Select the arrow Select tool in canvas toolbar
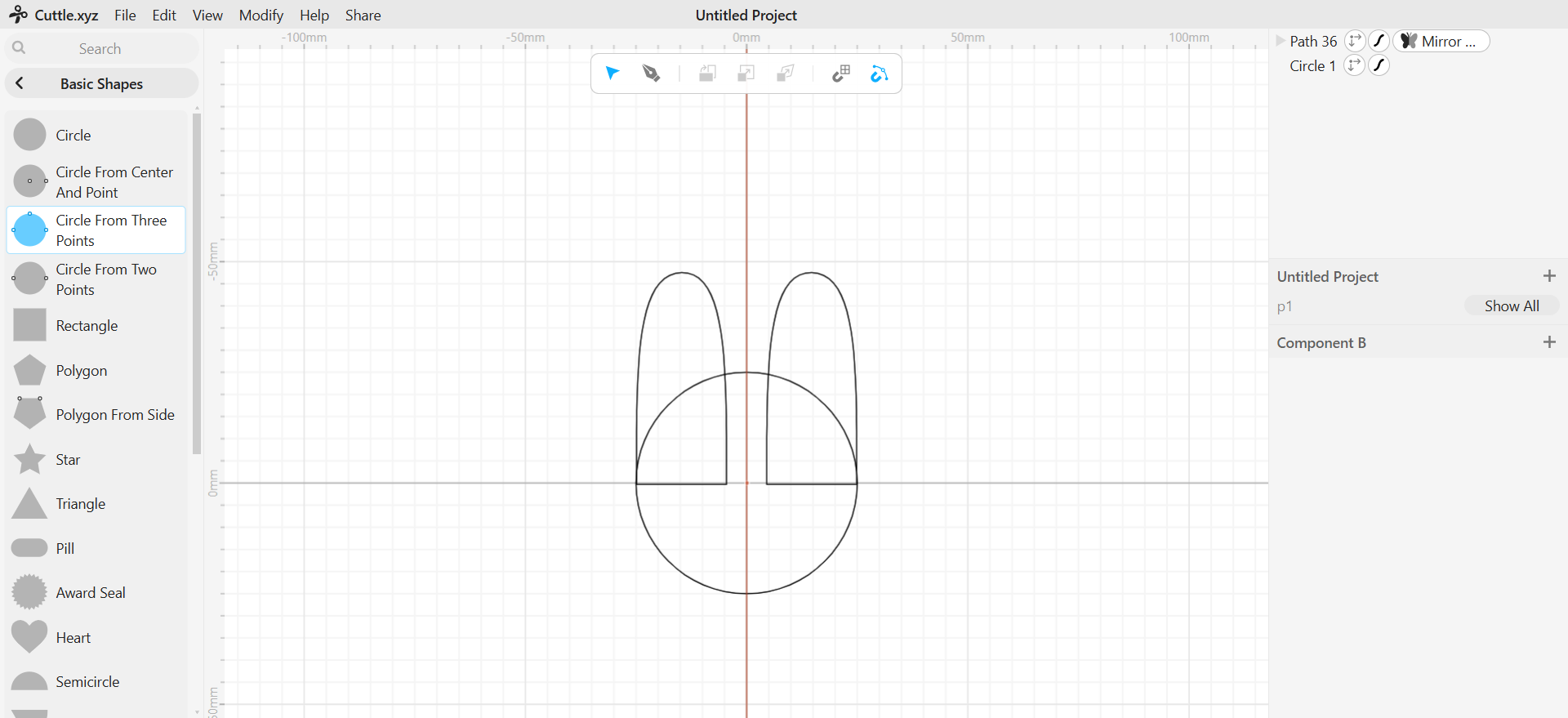1568x718 pixels. click(612, 74)
